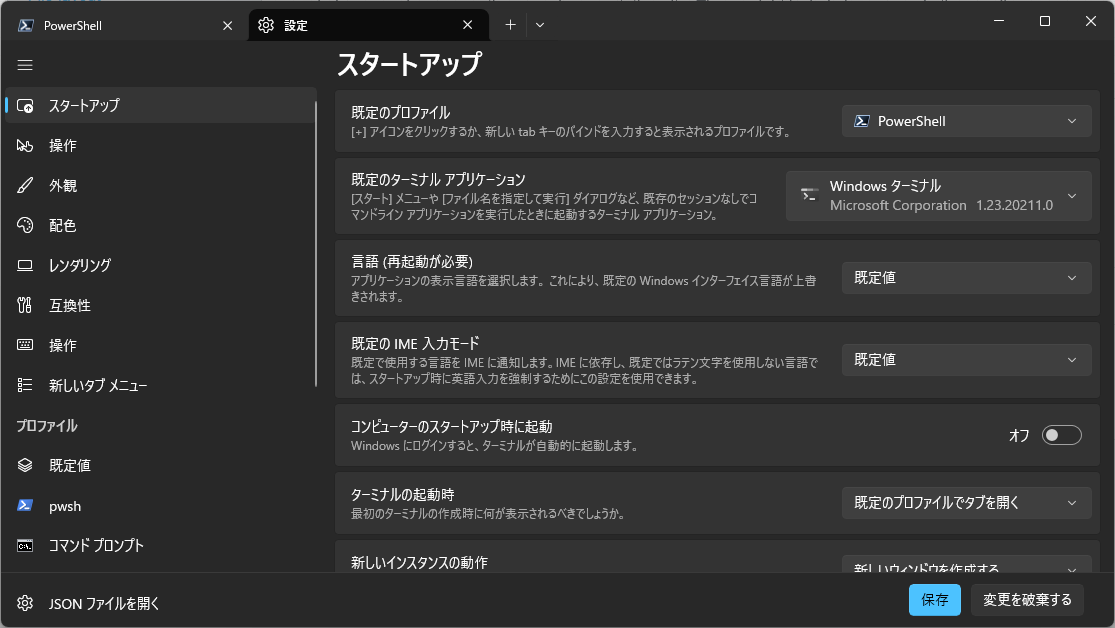Collapse the sidebar with the hamburger menu
1115x628 pixels.
click(24, 65)
